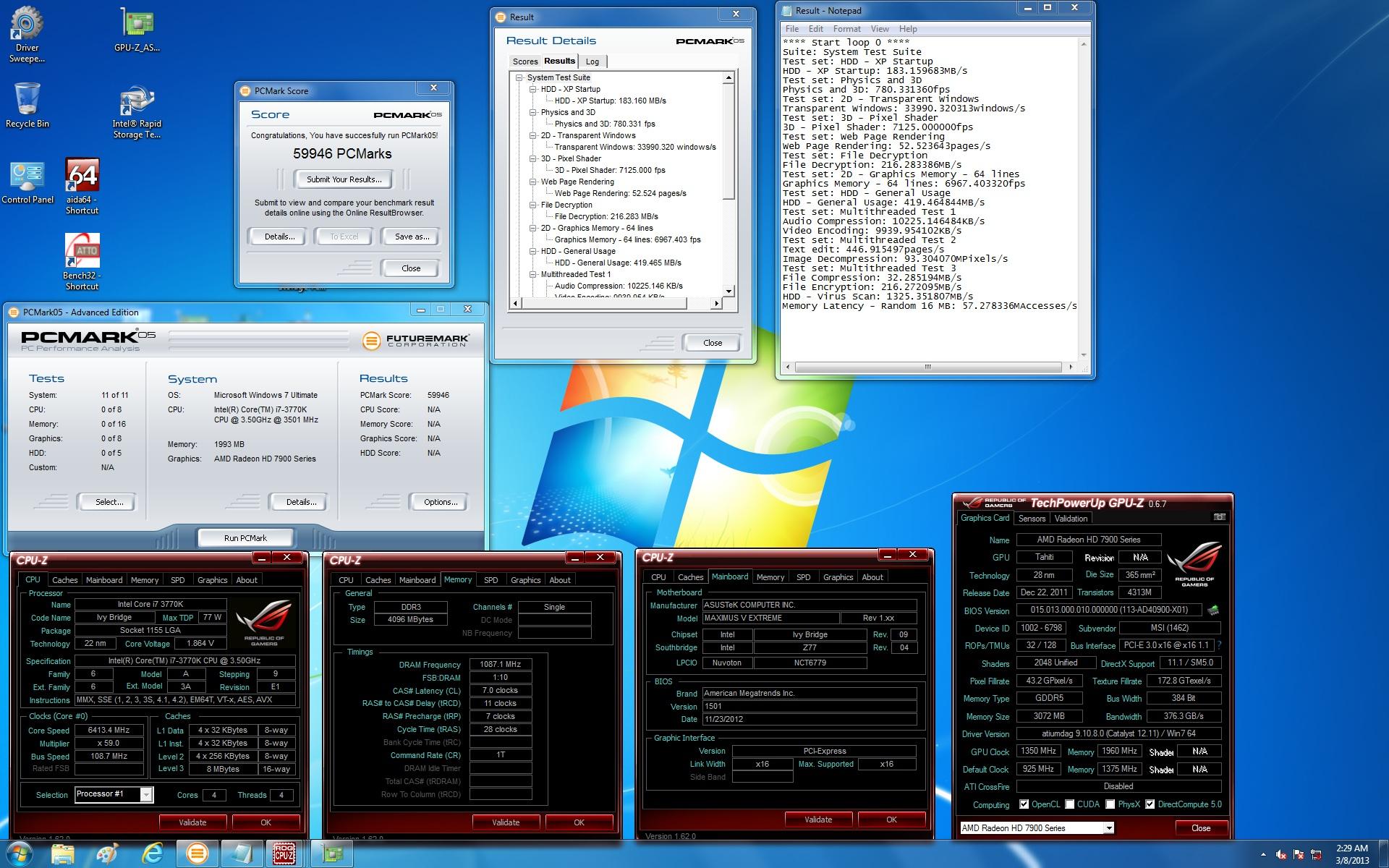Select the aida64 Shortcut desktop icon
1389x868 pixels.
[82, 187]
